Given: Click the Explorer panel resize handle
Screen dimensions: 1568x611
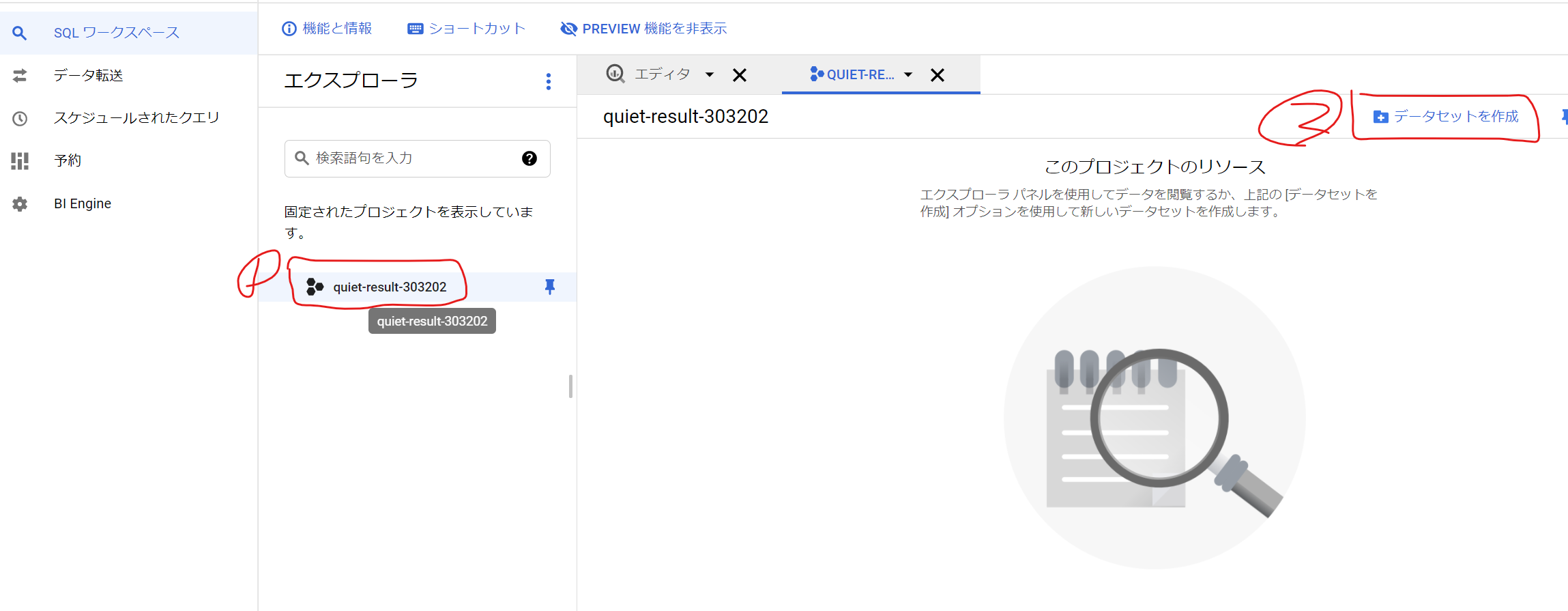Looking at the screenshot, I should (570, 386).
